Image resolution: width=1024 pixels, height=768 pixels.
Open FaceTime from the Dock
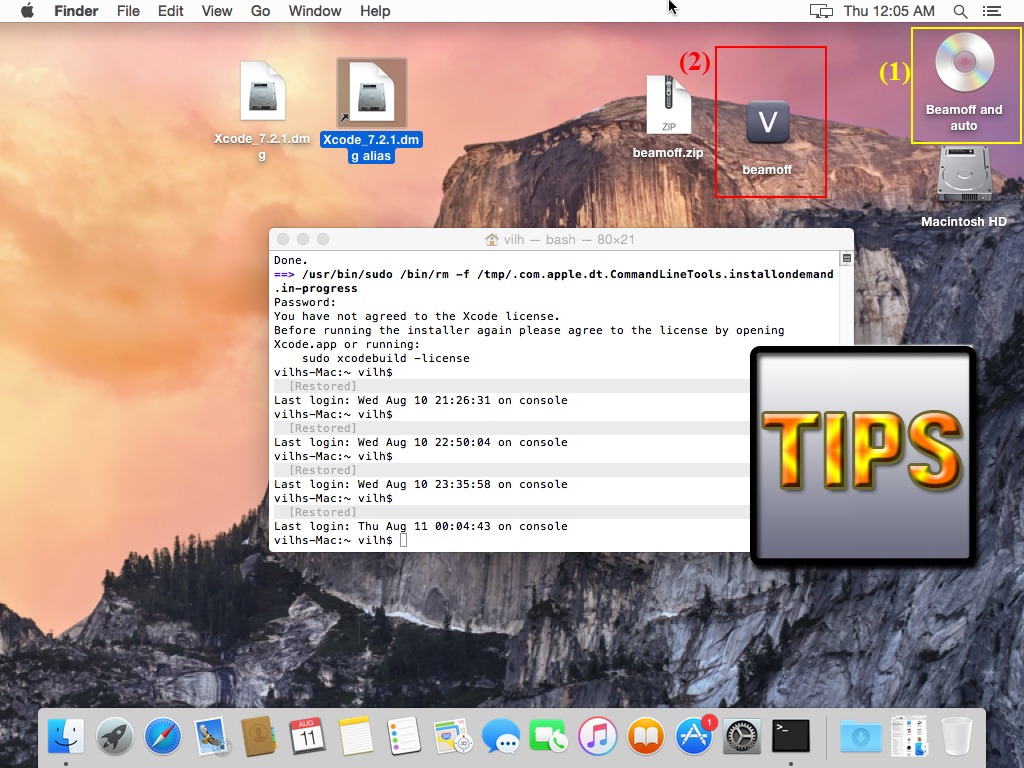coord(549,736)
